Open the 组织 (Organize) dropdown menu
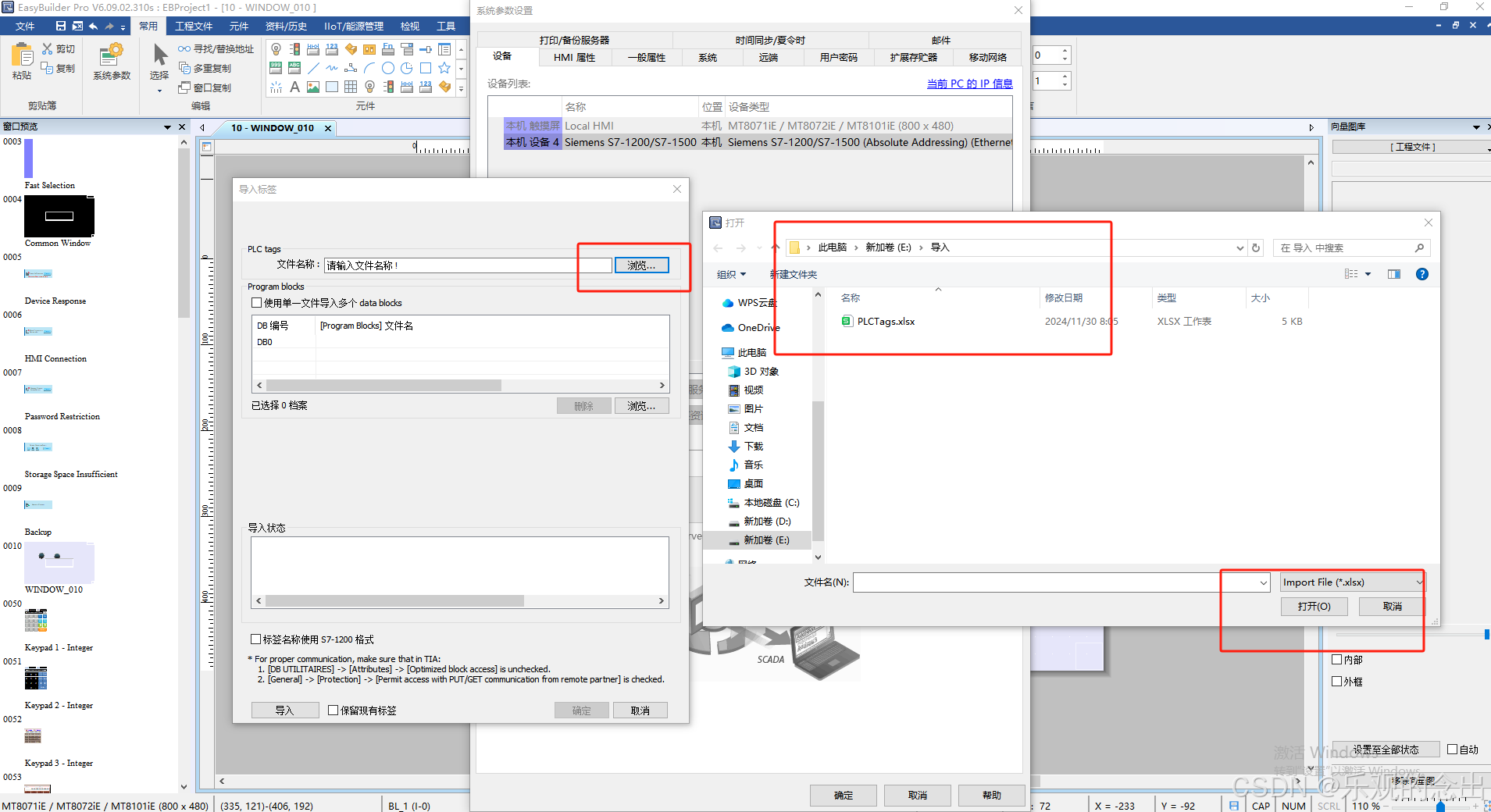This screenshot has width=1491, height=812. 731,274
